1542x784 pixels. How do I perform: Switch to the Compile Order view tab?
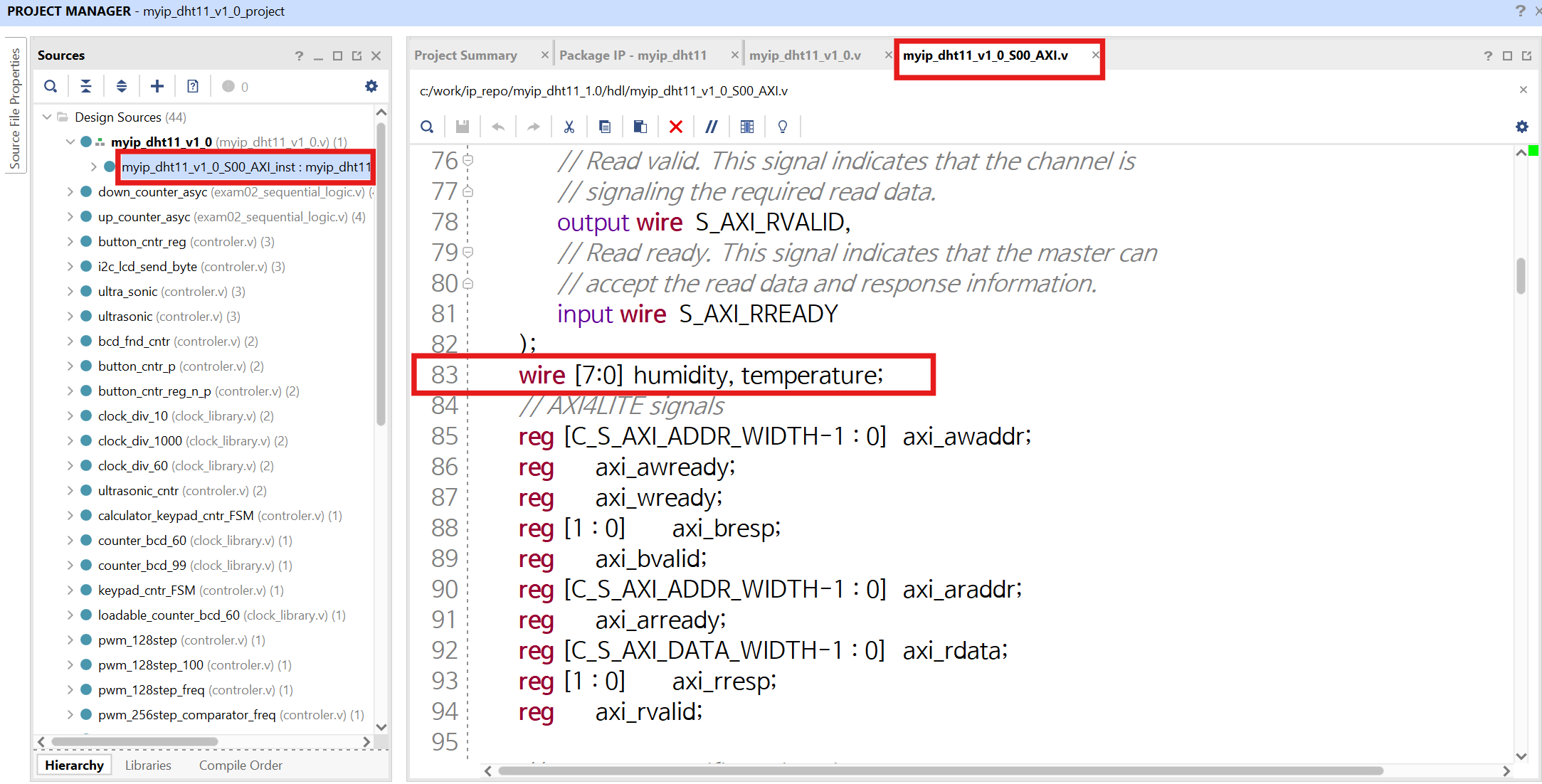(241, 766)
